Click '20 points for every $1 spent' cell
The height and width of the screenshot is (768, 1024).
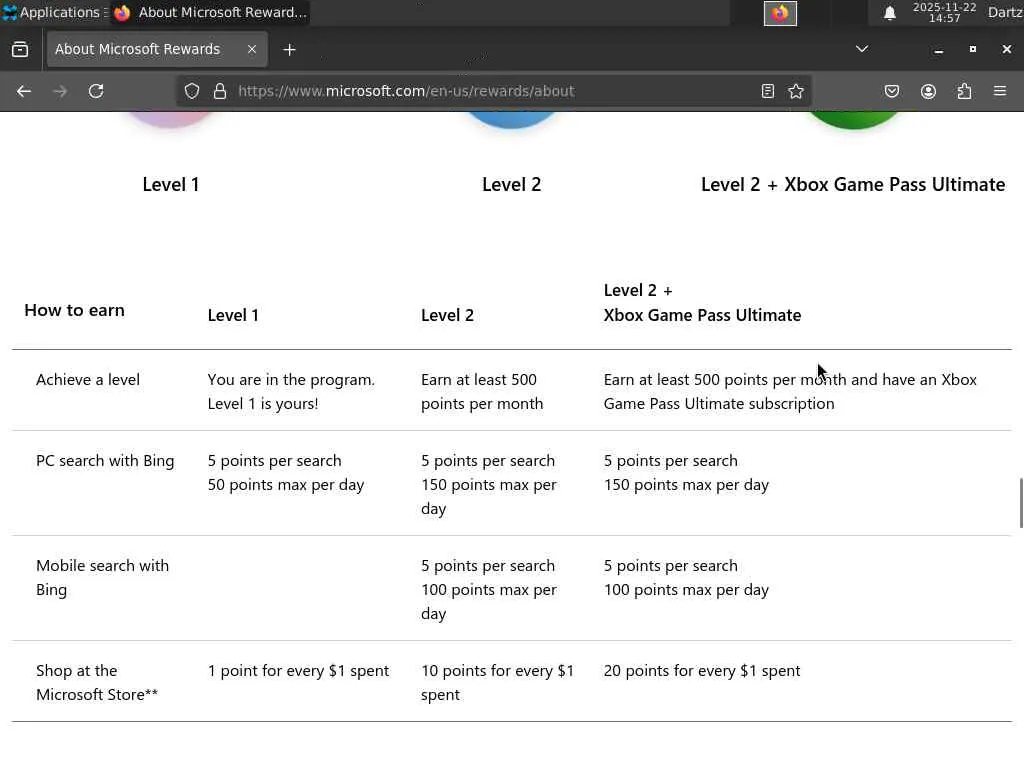[702, 671]
